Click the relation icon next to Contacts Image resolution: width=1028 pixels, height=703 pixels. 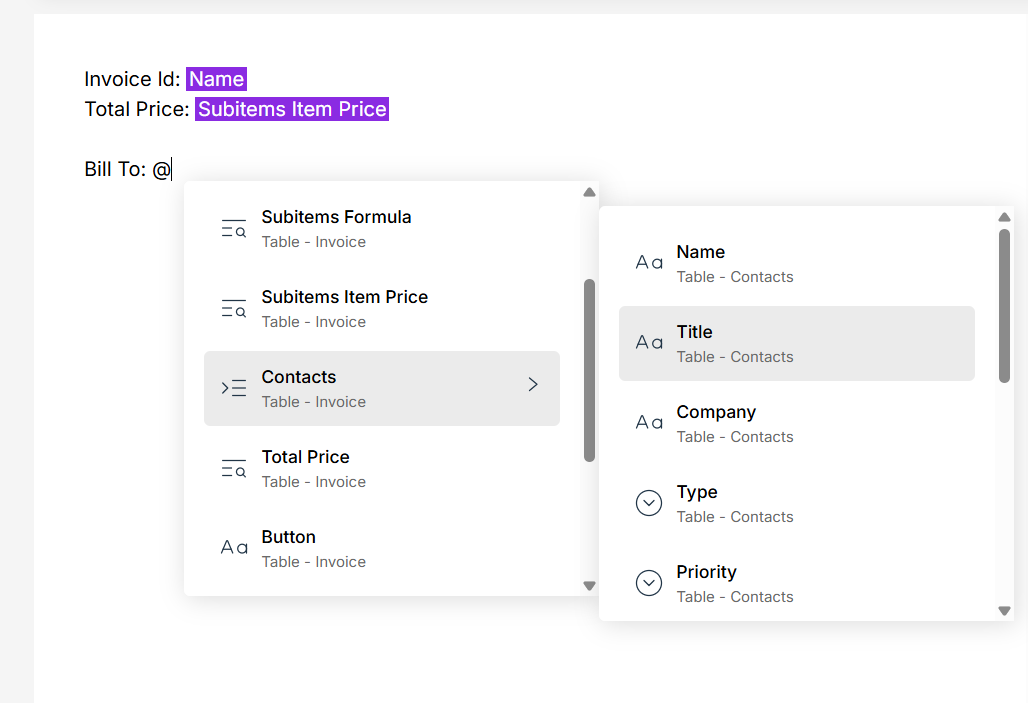233,388
